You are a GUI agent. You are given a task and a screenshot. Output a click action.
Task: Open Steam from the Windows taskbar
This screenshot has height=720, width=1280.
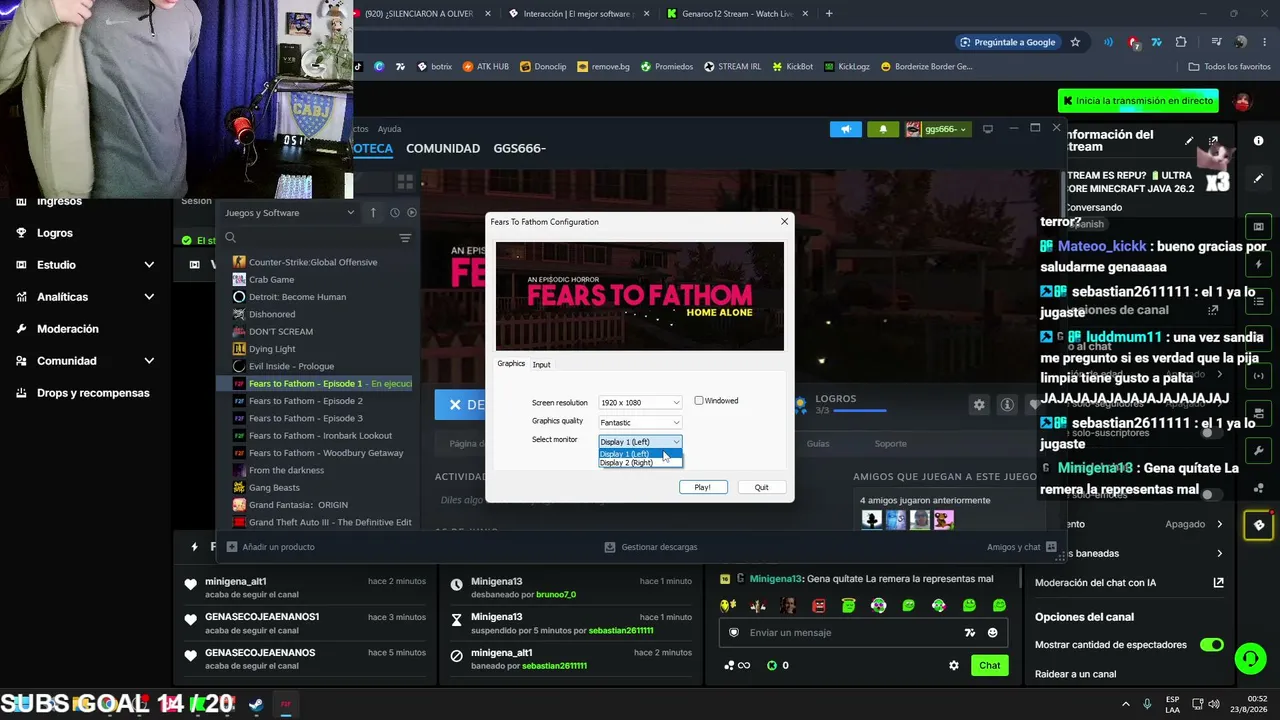pyautogui.click(x=256, y=704)
